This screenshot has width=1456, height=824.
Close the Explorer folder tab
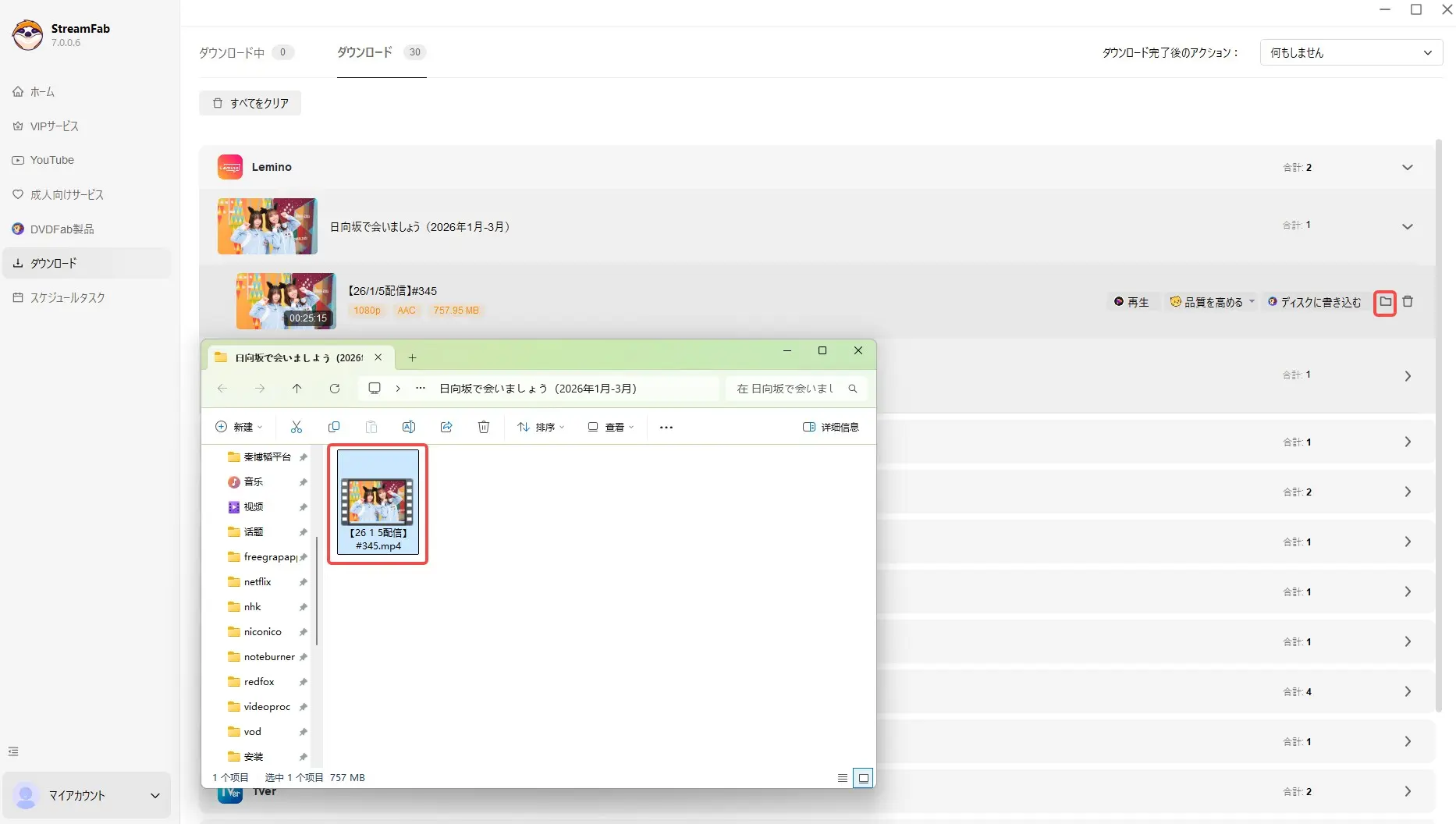(x=378, y=357)
